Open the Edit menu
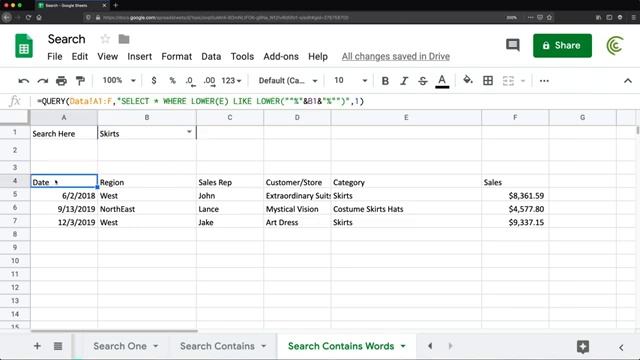640x360 pixels. click(x=80, y=57)
